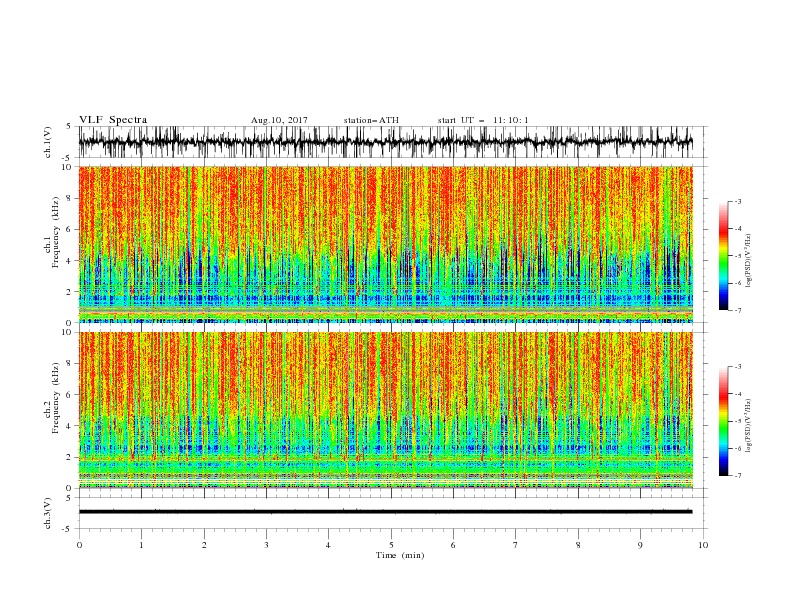Image resolution: width=792 pixels, height=612 pixels.
Task: Click the "ch.2 Frequency (kHz)" axis label
Action: (52, 398)
